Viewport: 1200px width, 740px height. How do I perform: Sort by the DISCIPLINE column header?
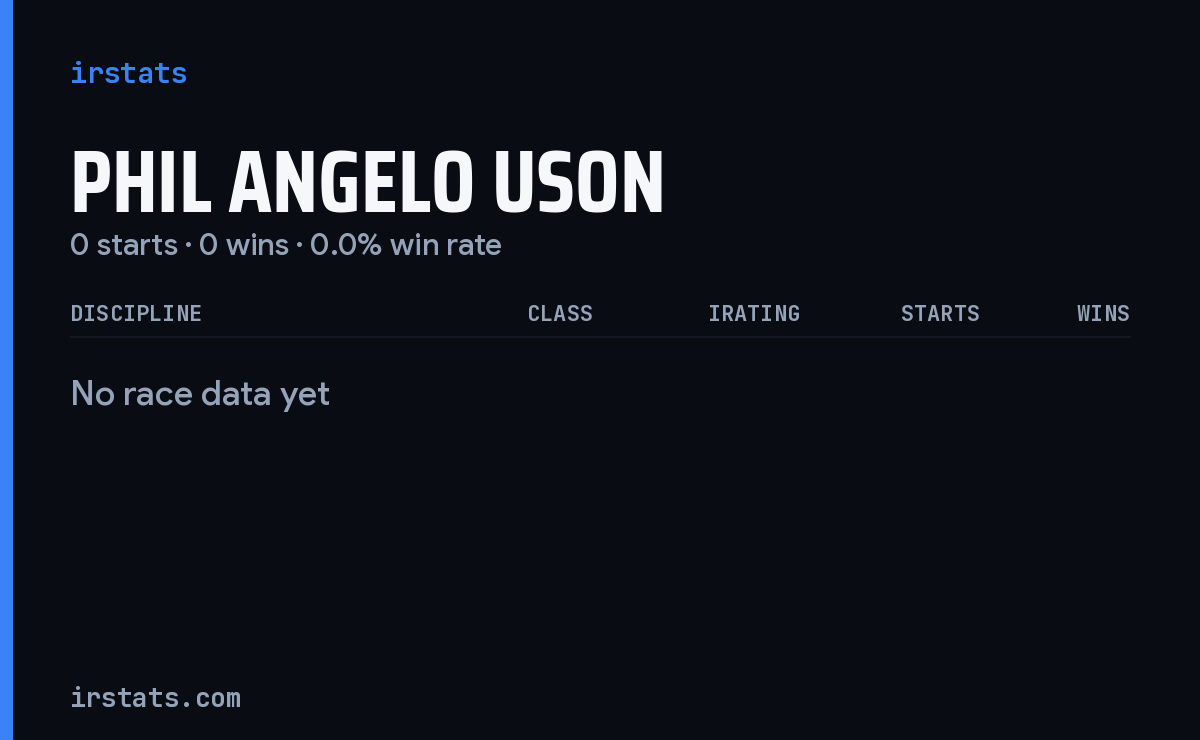tap(136, 313)
